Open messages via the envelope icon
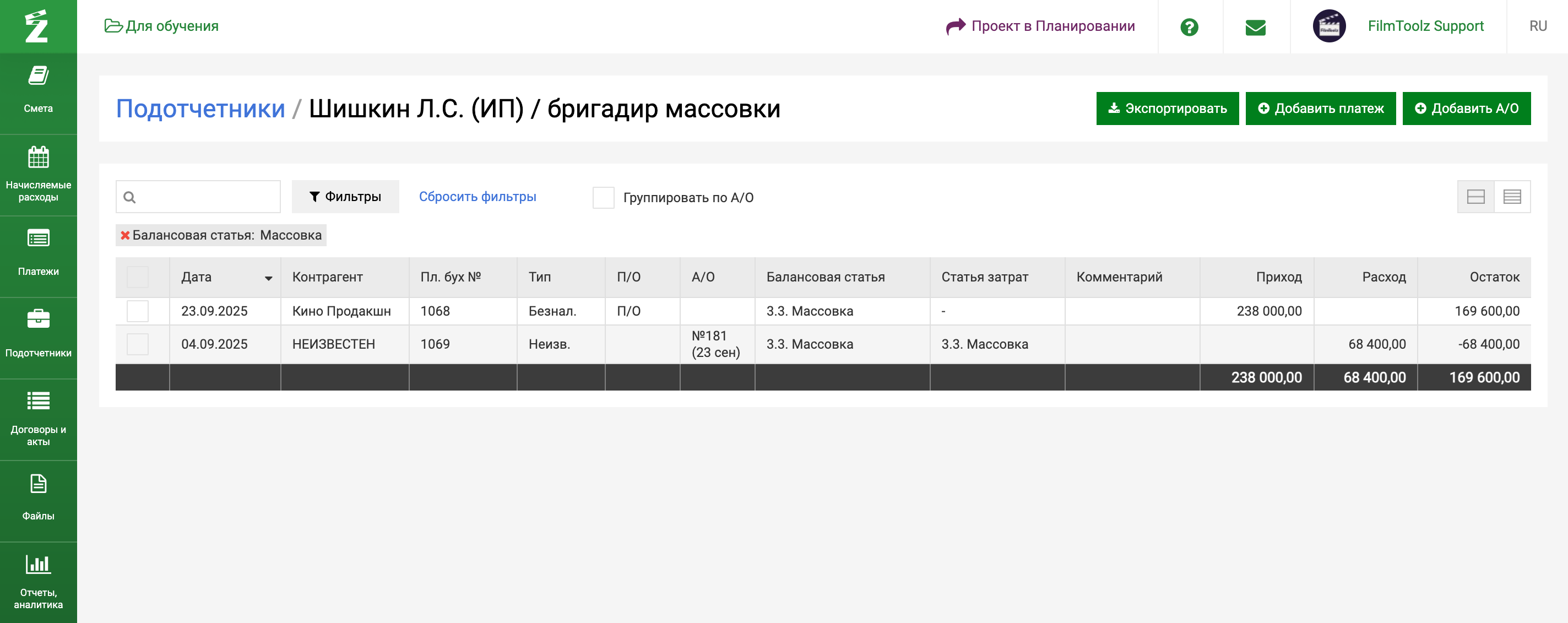Viewport: 1568px width, 623px height. tap(1255, 27)
